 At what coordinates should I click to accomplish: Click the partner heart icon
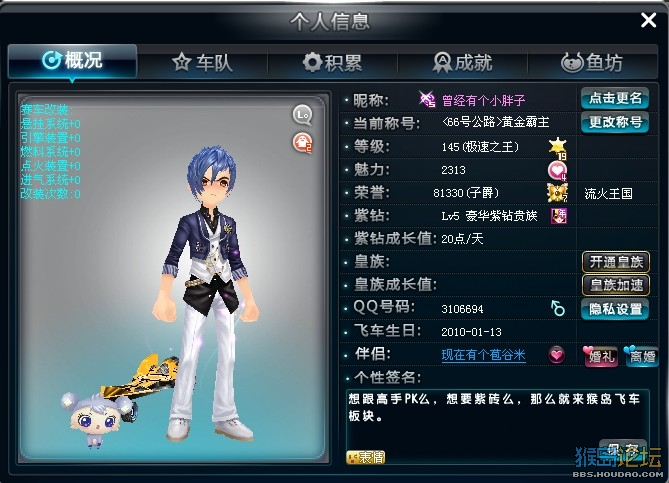(x=556, y=355)
